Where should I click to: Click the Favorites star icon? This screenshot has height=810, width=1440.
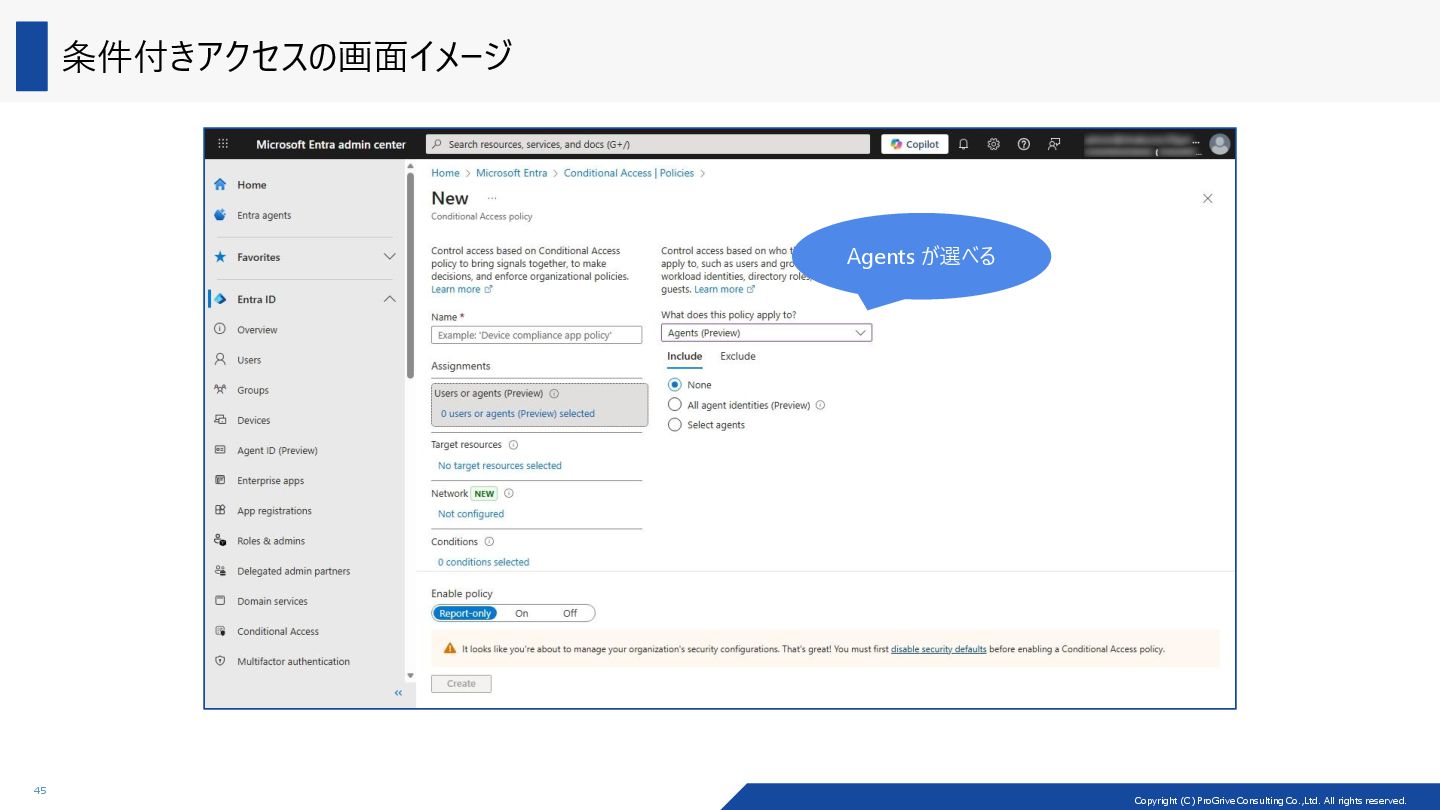pos(220,257)
